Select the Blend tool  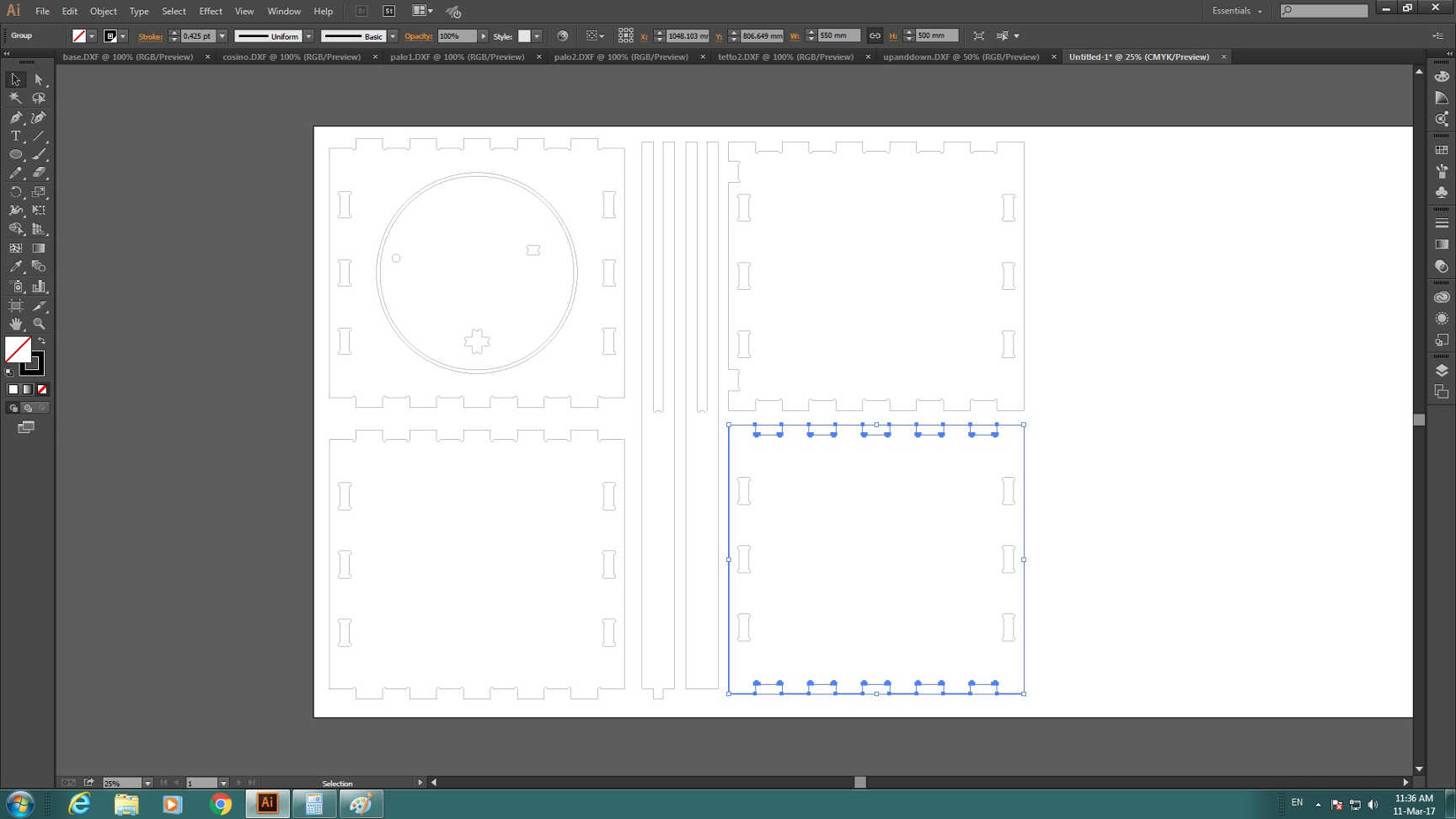39,267
